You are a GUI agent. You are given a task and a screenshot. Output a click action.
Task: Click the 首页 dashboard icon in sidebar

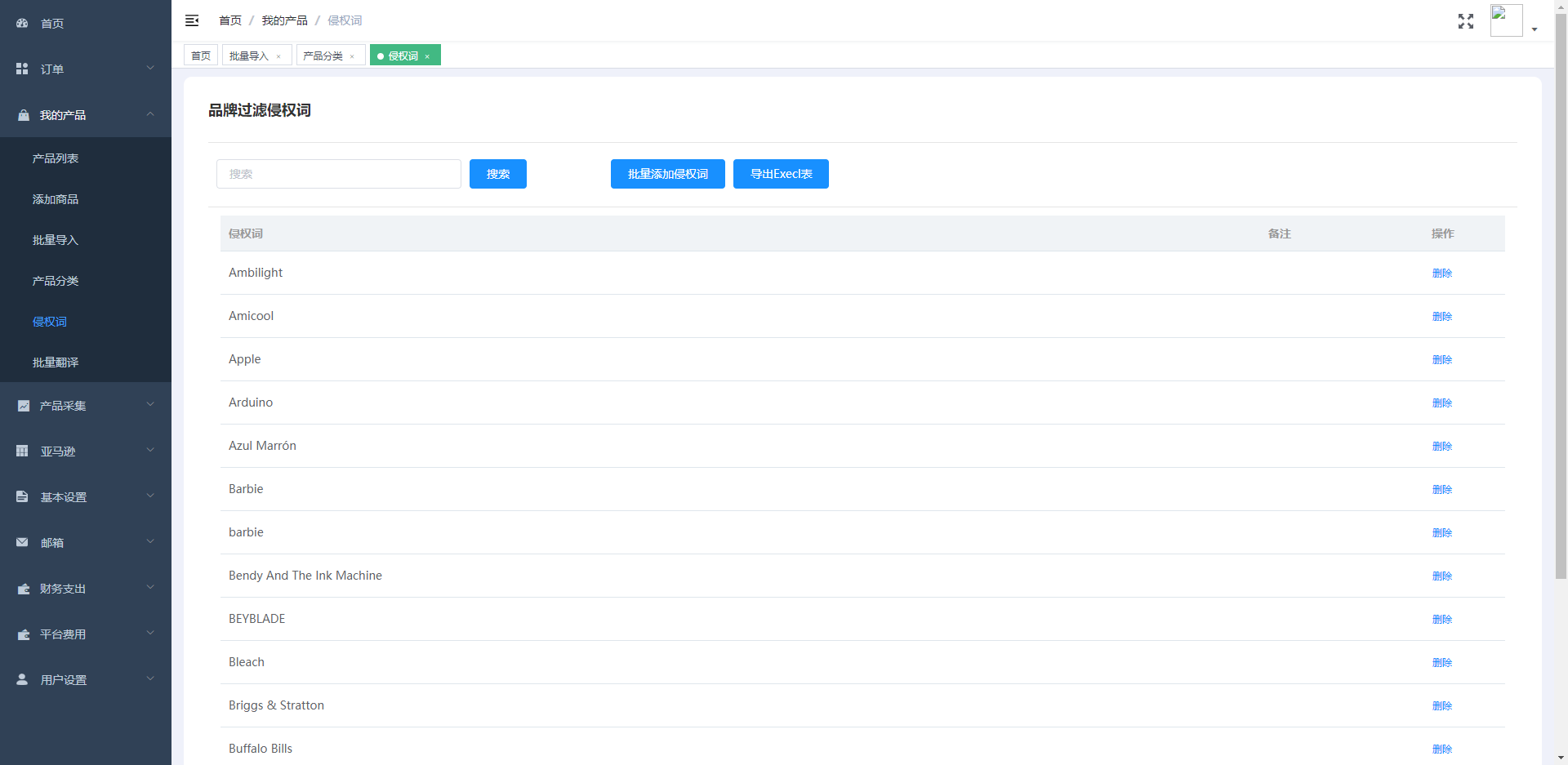pos(22,24)
